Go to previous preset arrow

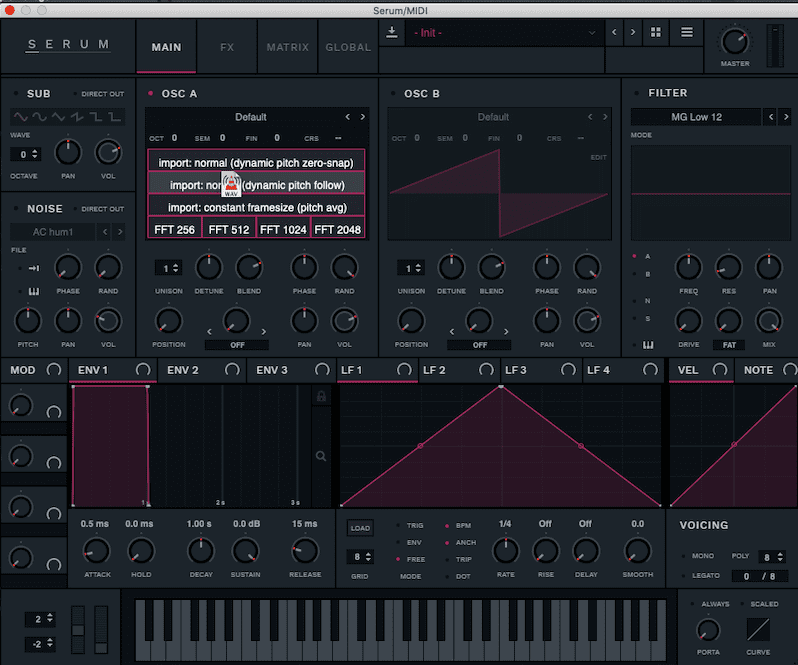pos(614,32)
